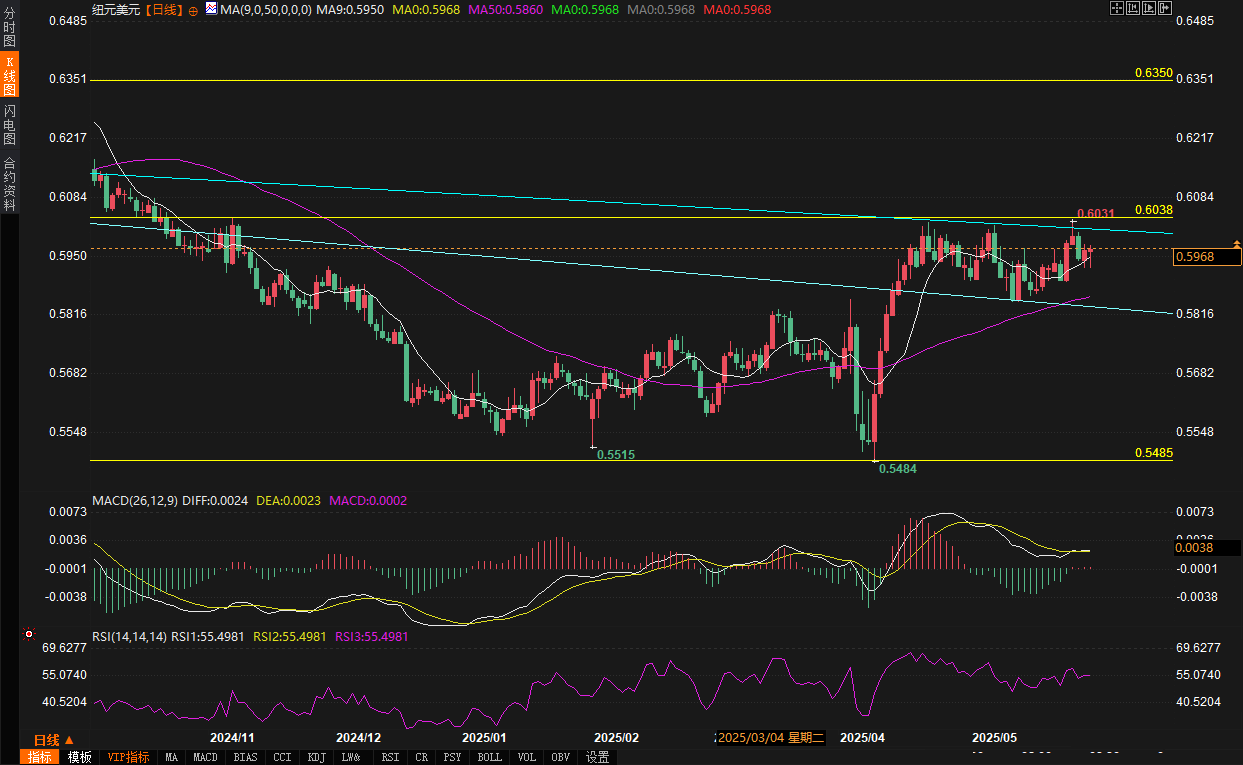
Task: Click the 2025/01 timeline label
Action: (x=485, y=737)
